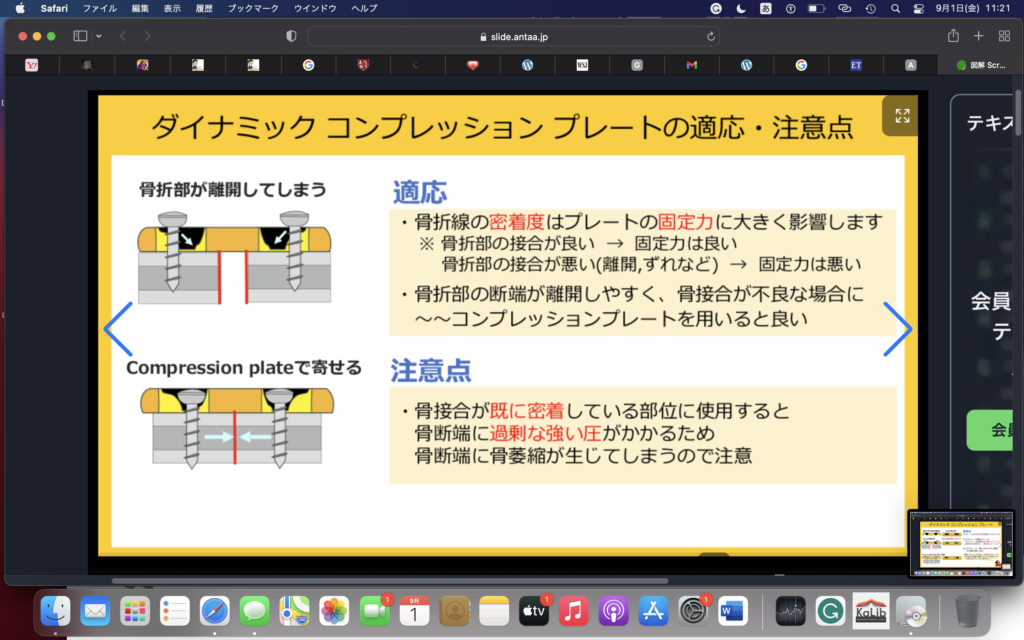Image resolution: width=1024 pixels, height=640 pixels.
Task: Switch to the Yahoo pinned tab
Action: (x=32, y=65)
